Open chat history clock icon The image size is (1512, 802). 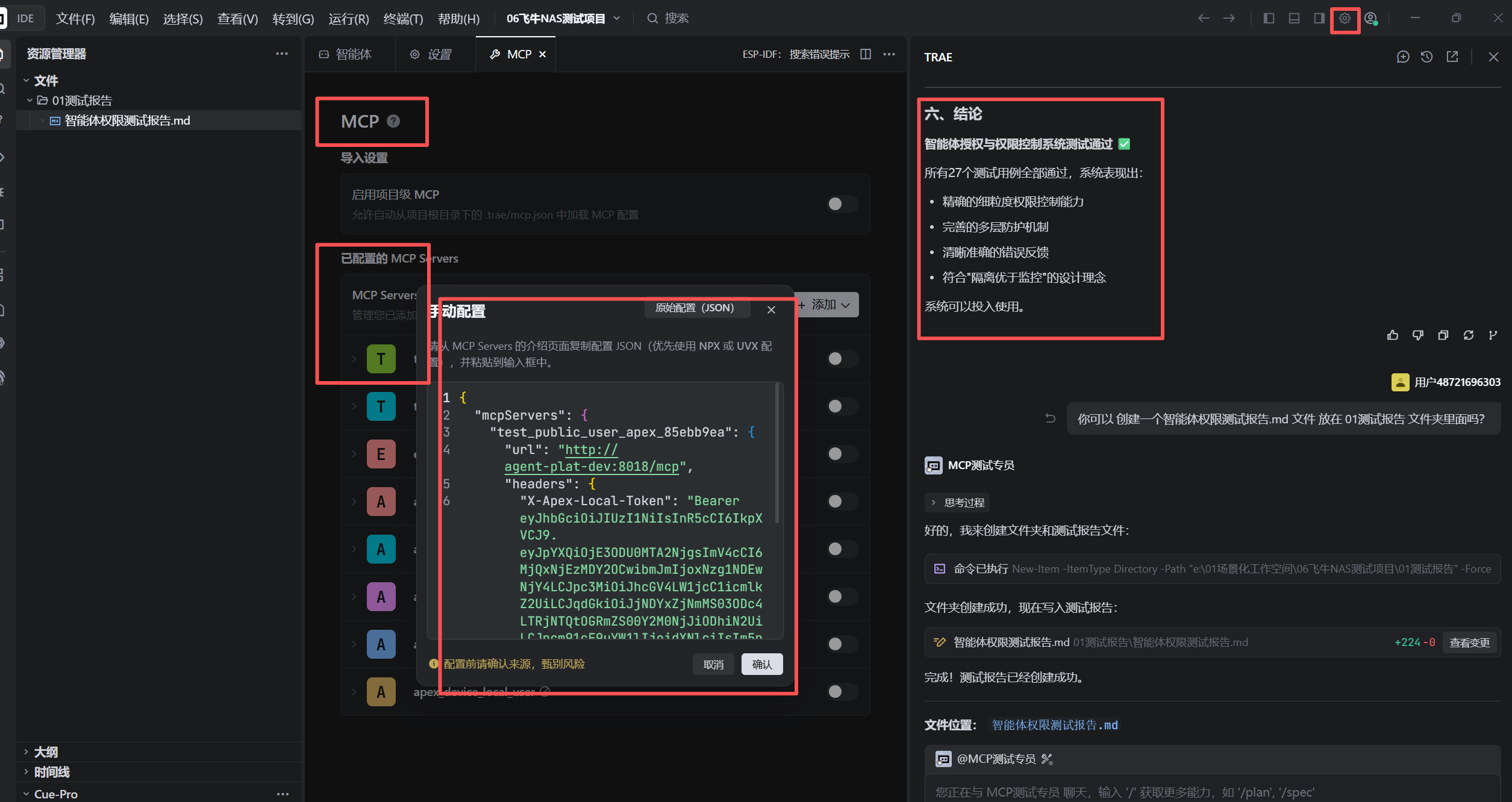tap(1426, 57)
